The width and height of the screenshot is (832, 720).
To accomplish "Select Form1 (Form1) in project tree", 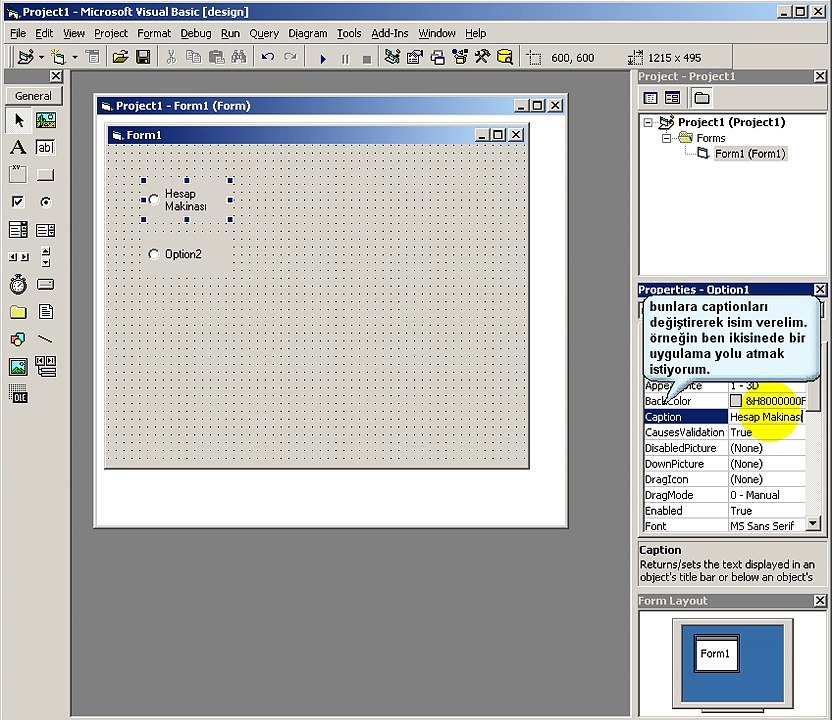I will pyautogui.click(x=749, y=154).
